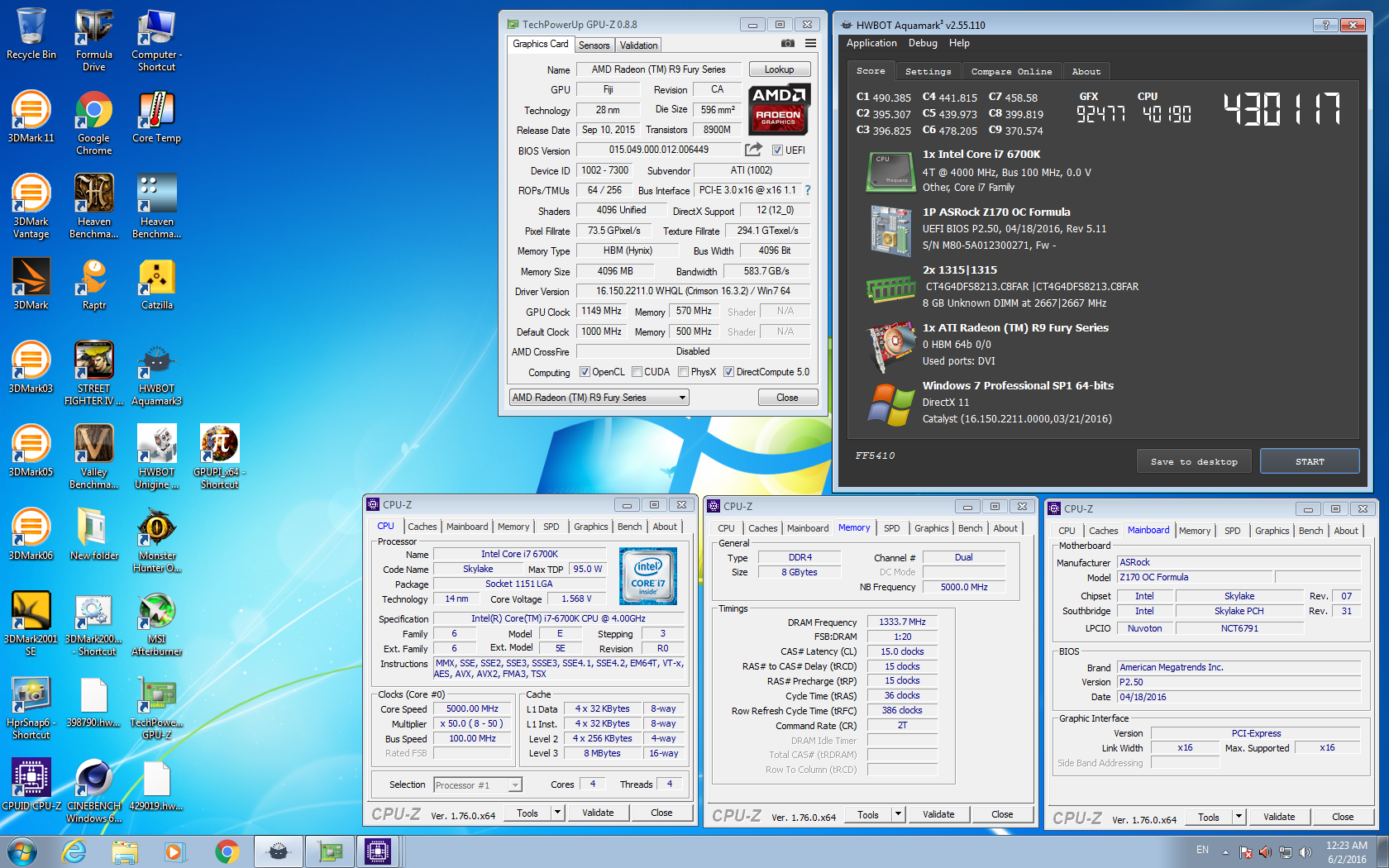Show hidden system tray icons arrow
This screenshot has width=1389, height=868.
pos(1225,852)
